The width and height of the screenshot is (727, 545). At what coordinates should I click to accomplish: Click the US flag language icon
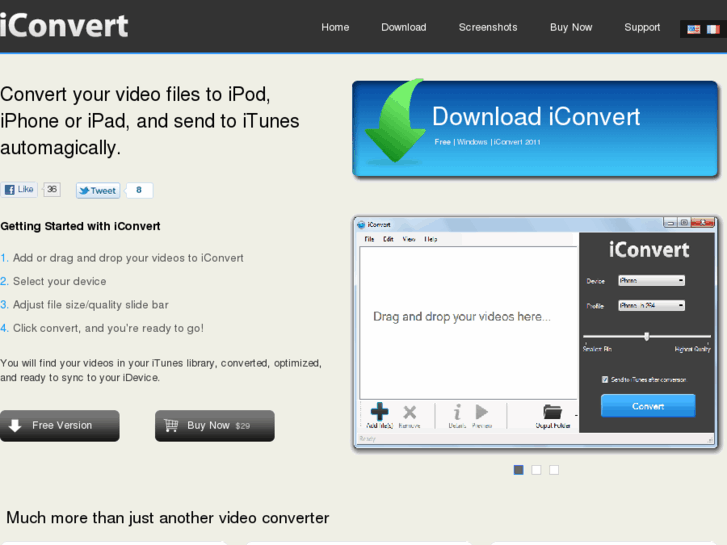(x=694, y=30)
